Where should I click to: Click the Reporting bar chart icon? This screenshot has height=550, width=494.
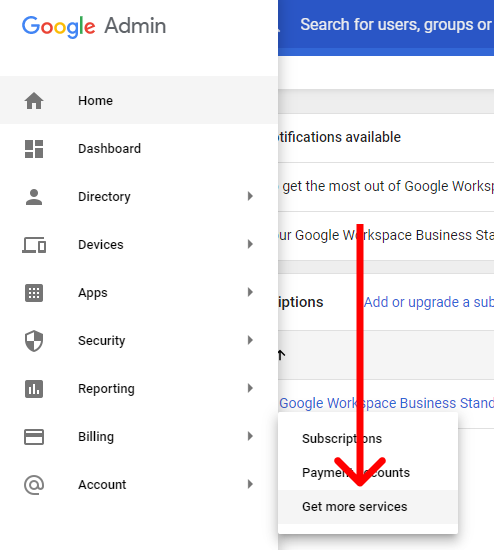34,389
